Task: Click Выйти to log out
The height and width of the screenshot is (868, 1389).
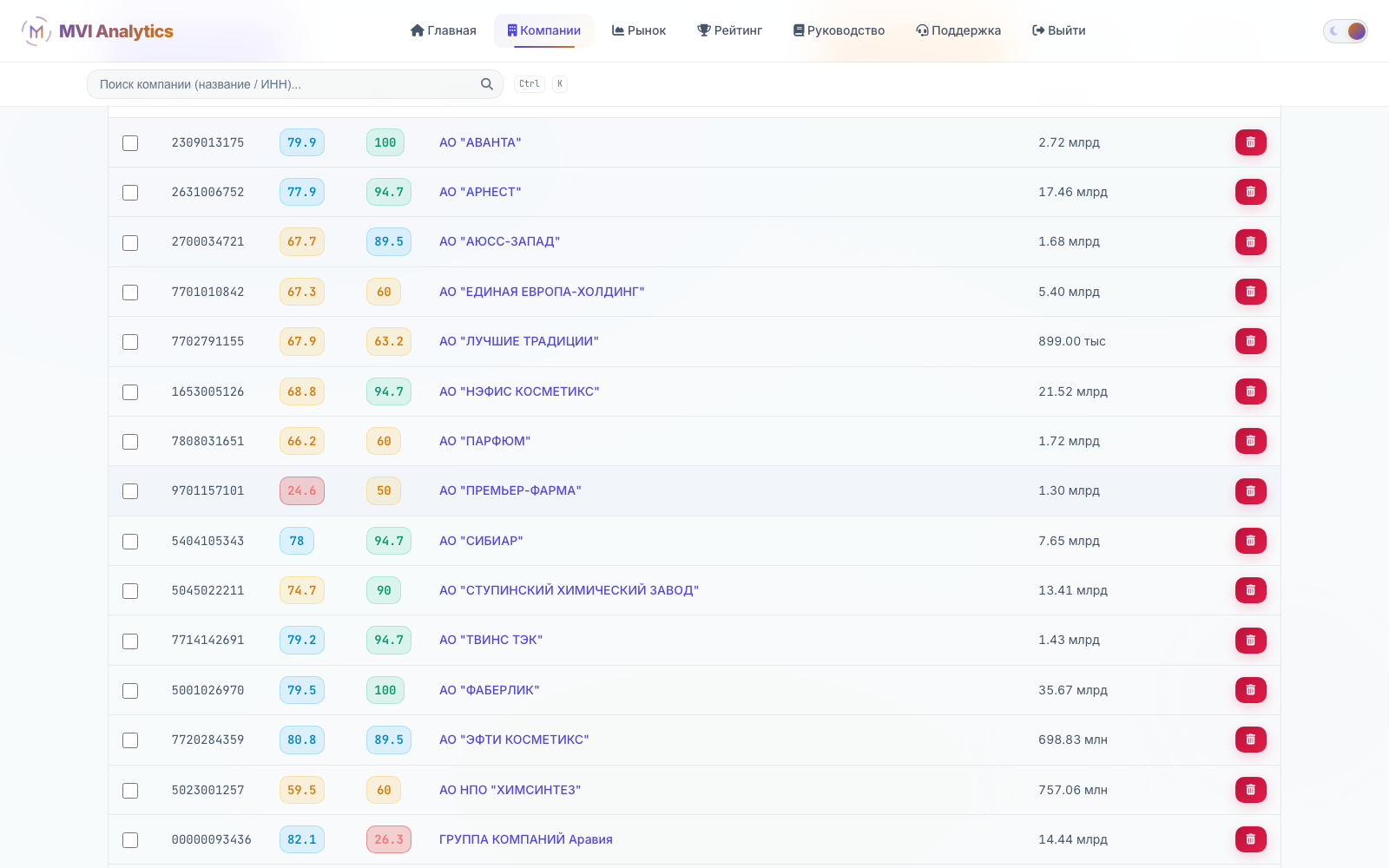Action: pyautogui.click(x=1059, y=30)
